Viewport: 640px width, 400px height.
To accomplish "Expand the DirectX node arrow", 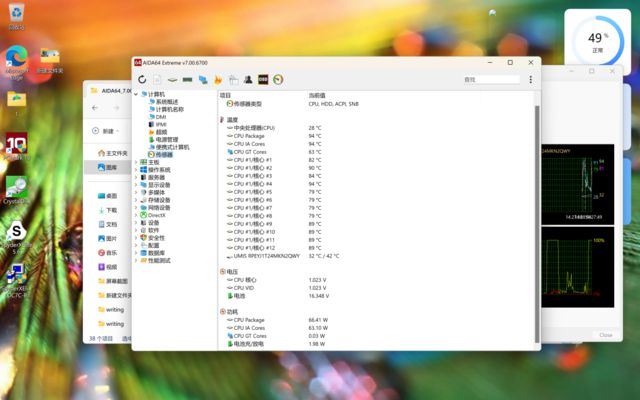I will 136,215.
